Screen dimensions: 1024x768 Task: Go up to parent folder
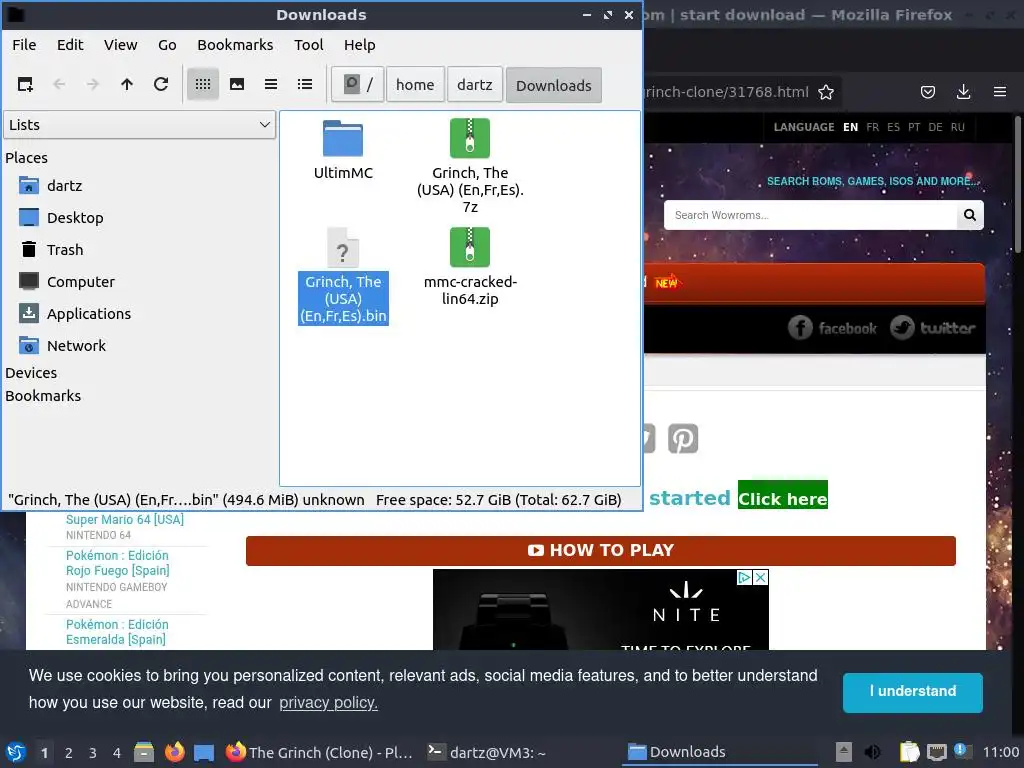[127, 84]
